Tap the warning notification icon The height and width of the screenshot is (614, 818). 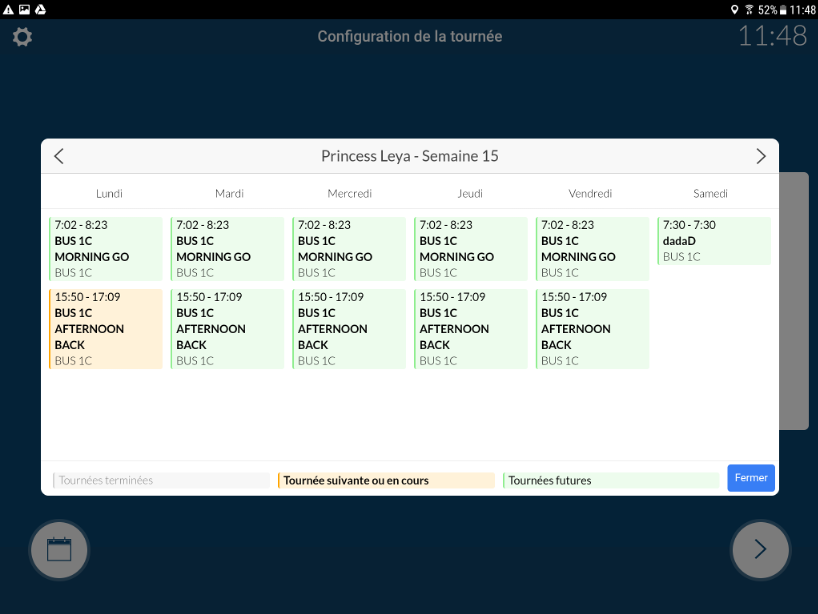pos(8,9)
